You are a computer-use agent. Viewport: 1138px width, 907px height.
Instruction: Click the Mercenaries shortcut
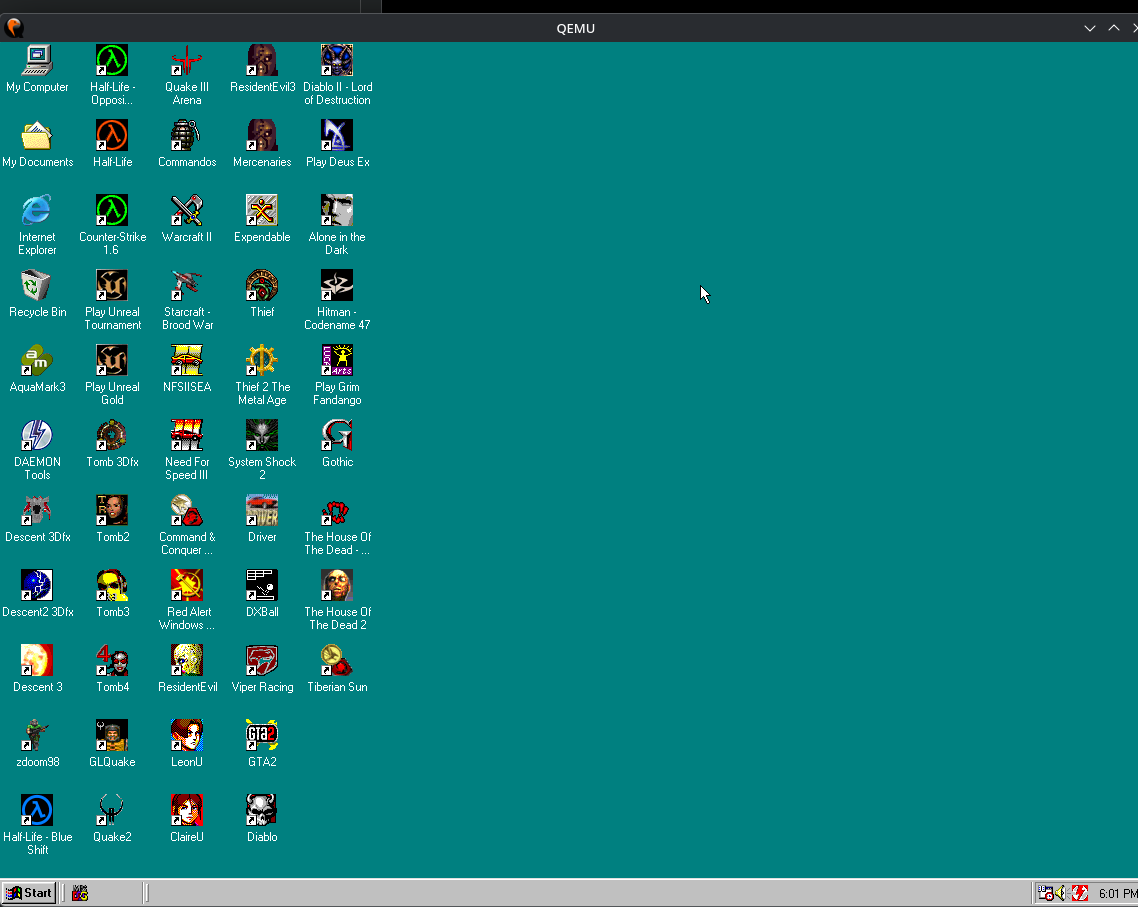pyautogui.click(x=262, y=135)
